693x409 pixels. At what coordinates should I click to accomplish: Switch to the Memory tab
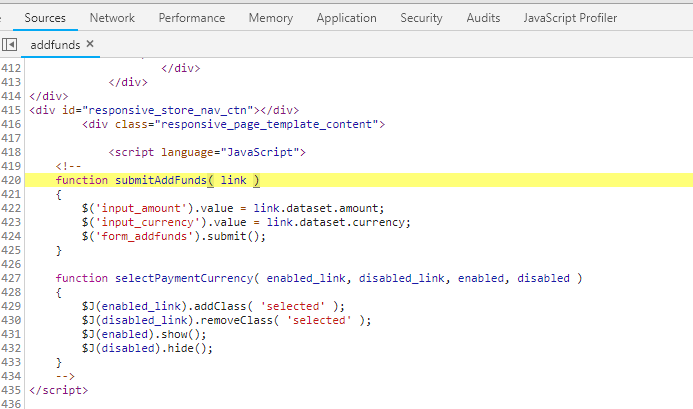270,18
